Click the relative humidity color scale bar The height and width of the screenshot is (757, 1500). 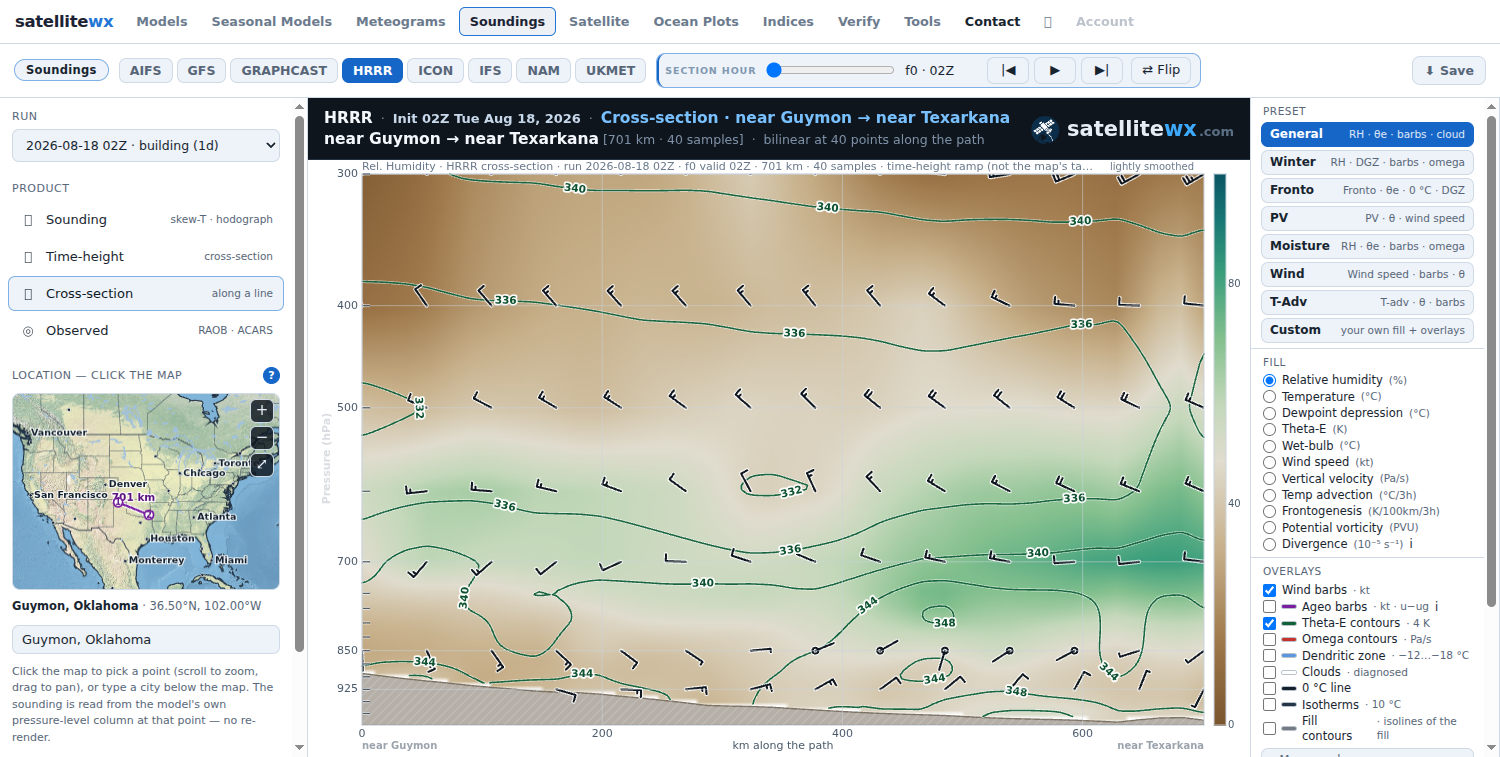(1220, 450)
